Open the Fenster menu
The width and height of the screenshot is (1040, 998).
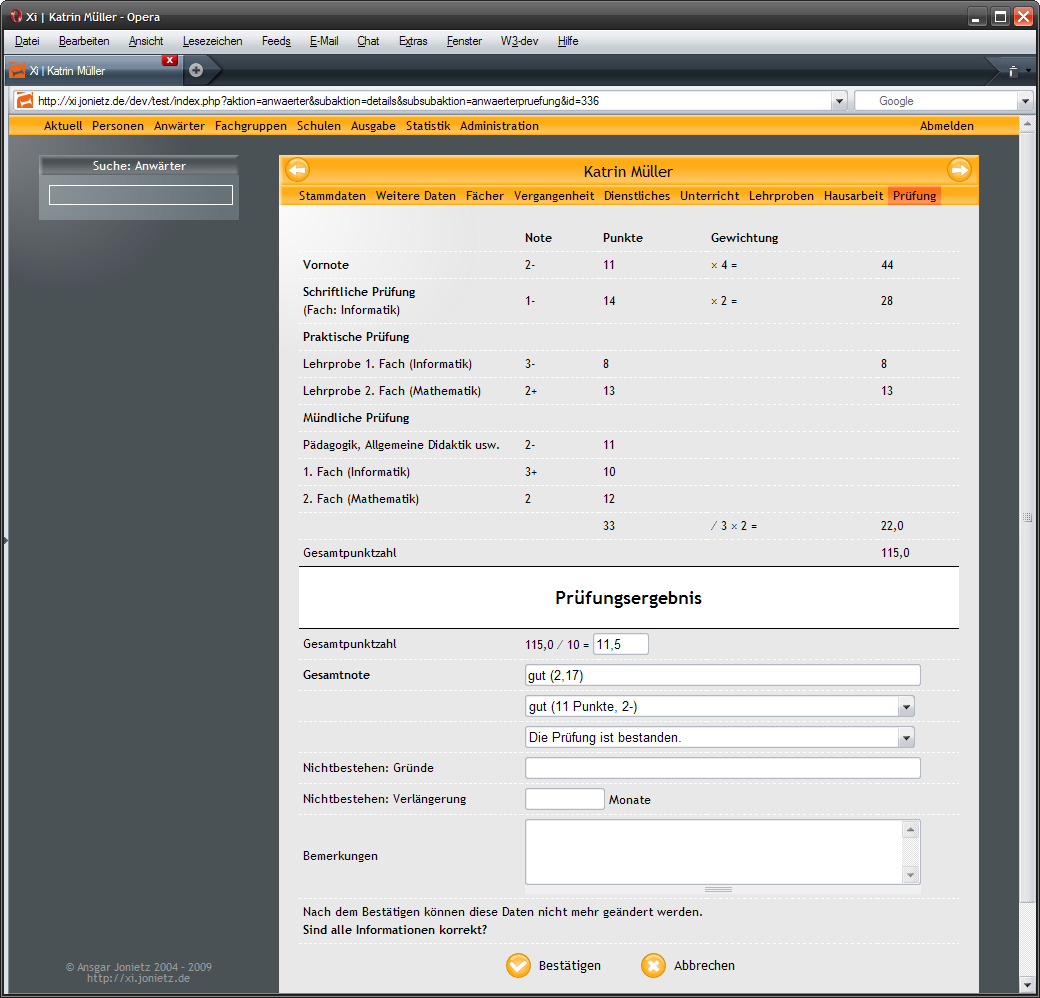[464, 41]
